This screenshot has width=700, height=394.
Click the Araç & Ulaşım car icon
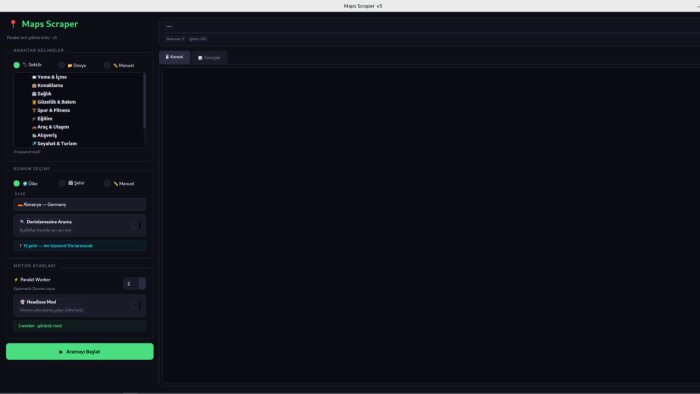tap(34, 127)
